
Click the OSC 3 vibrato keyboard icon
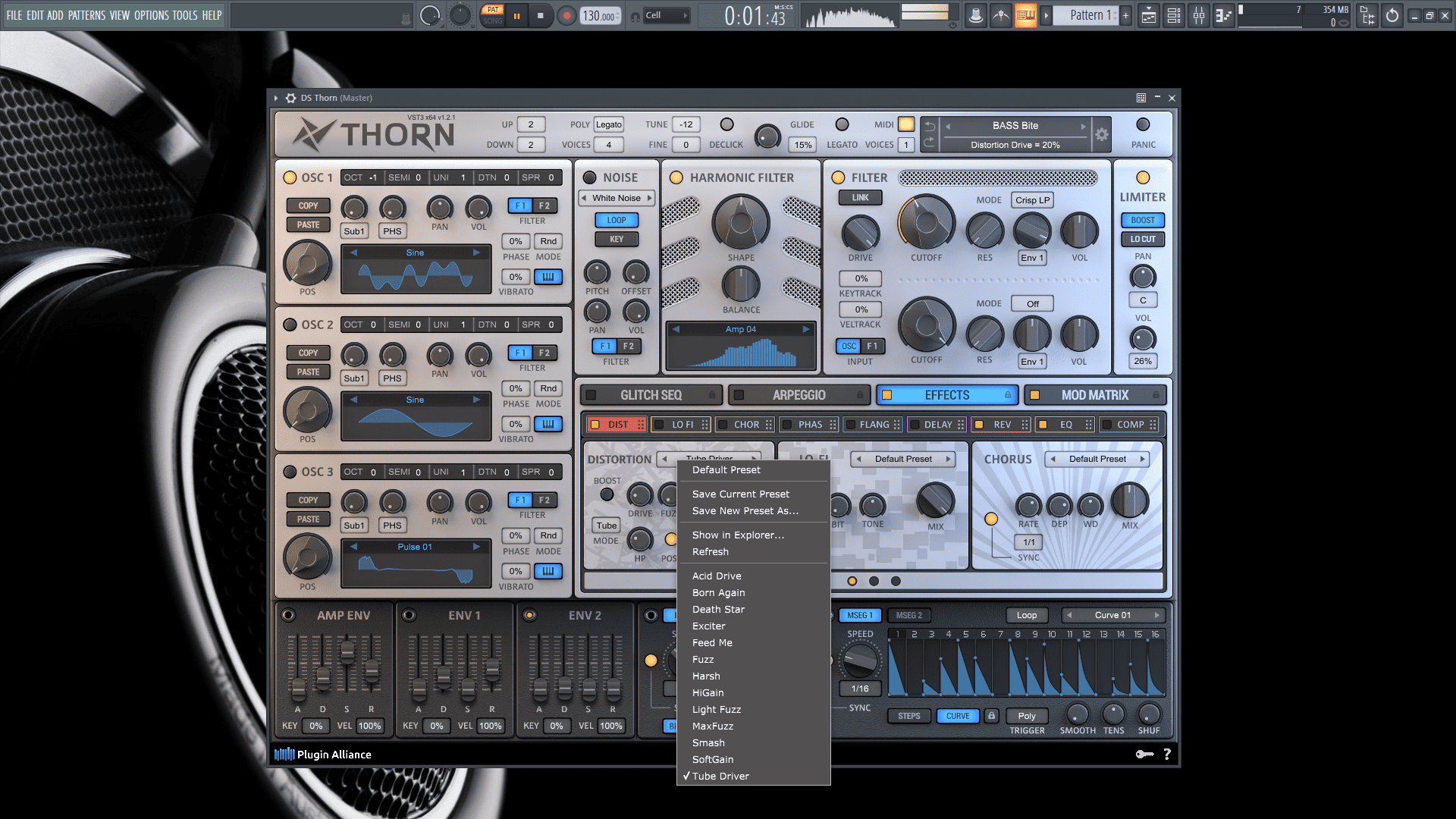coord(548,571)
